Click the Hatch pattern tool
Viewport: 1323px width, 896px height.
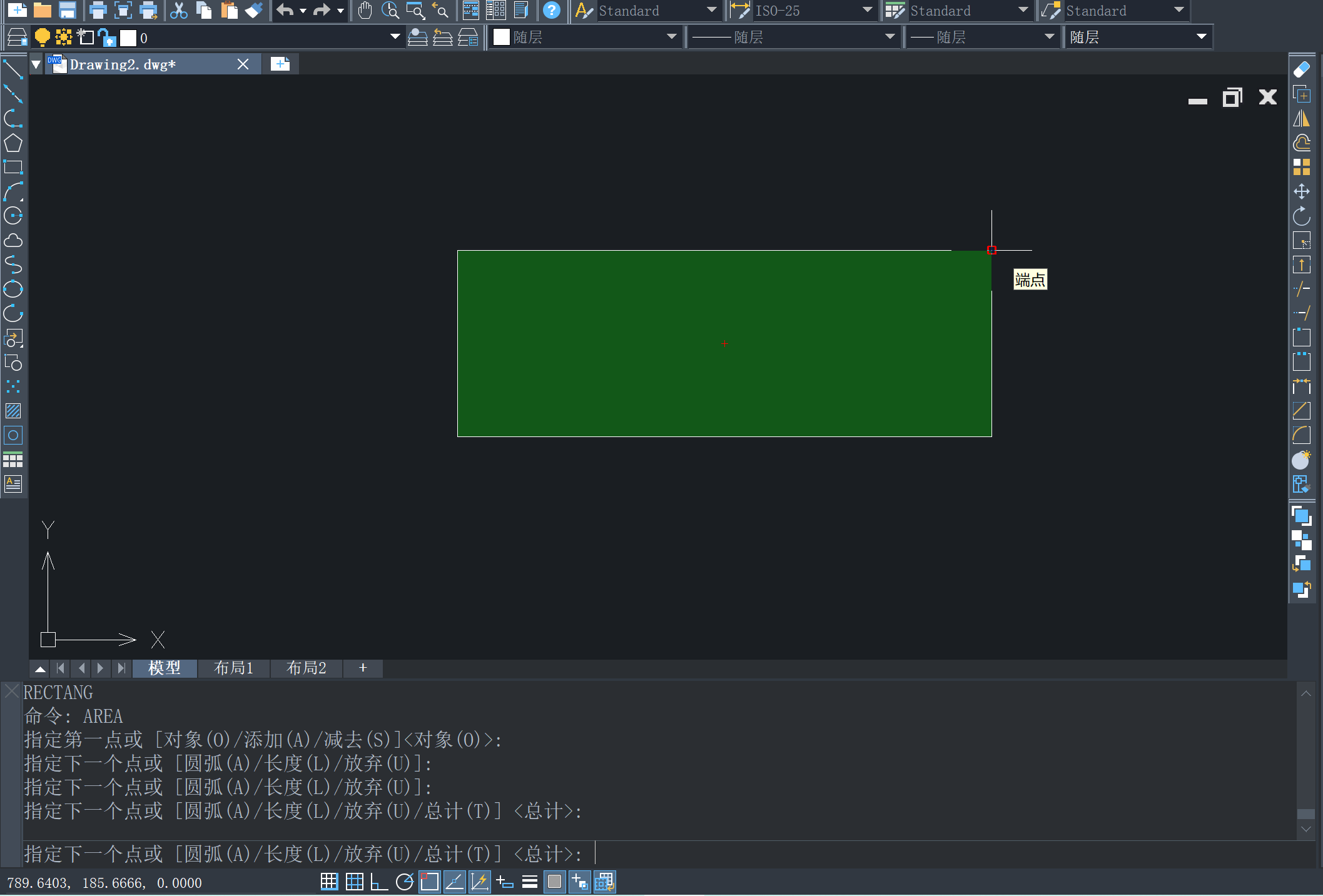point(13,411)
